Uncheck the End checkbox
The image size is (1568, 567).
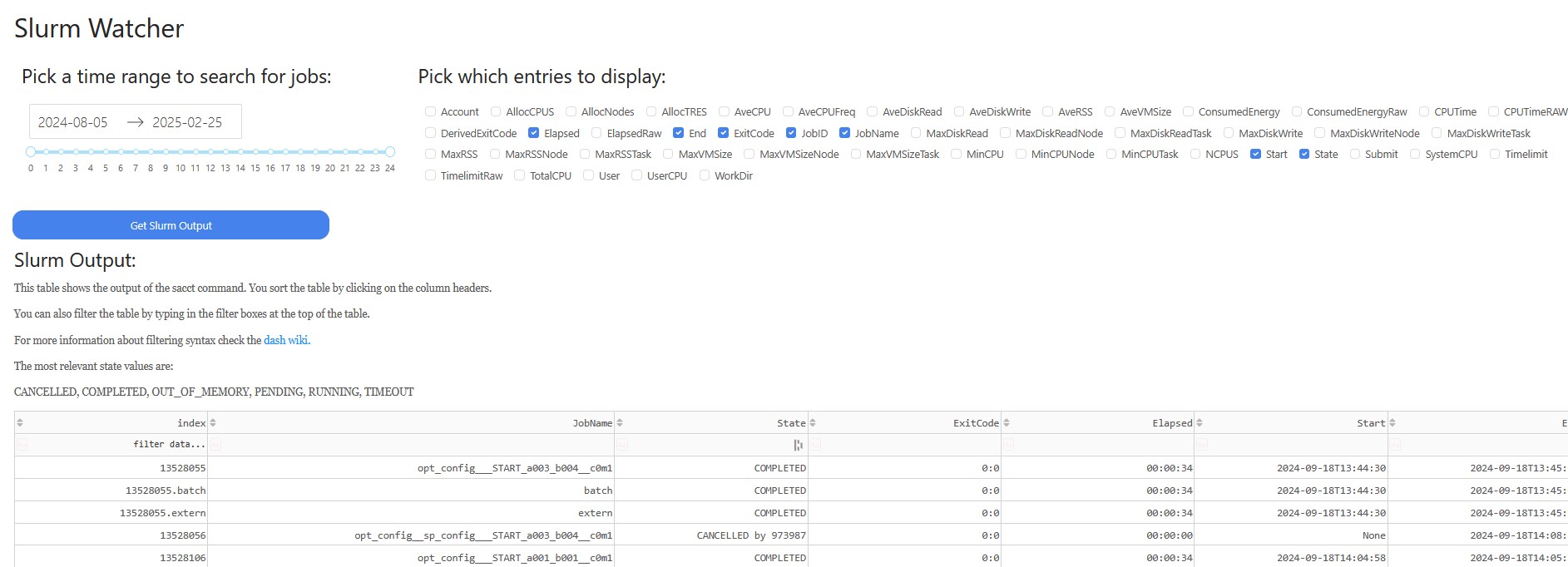(x=679, y=133)
